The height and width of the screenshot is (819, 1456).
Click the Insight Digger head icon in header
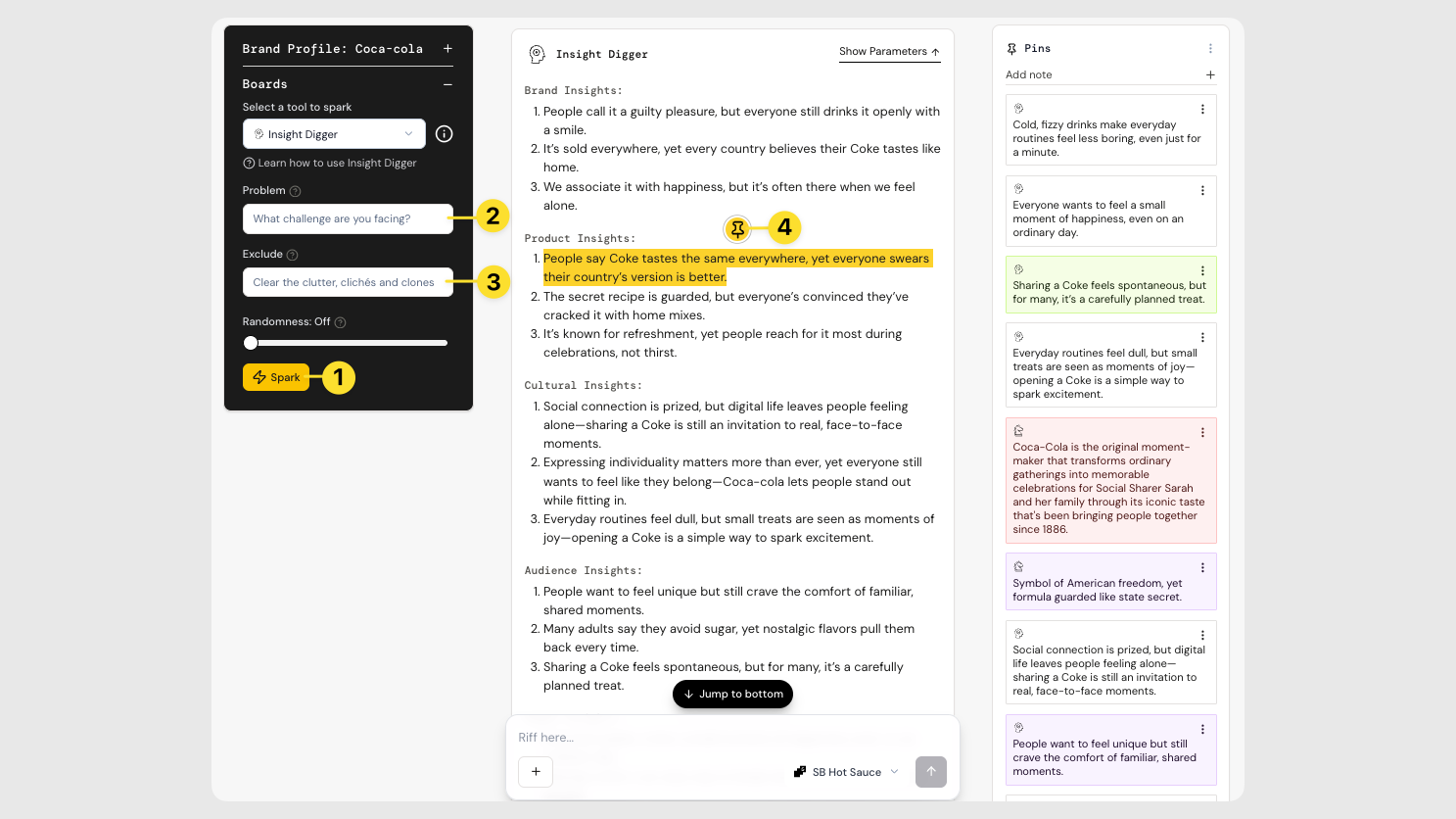[537, 54]
